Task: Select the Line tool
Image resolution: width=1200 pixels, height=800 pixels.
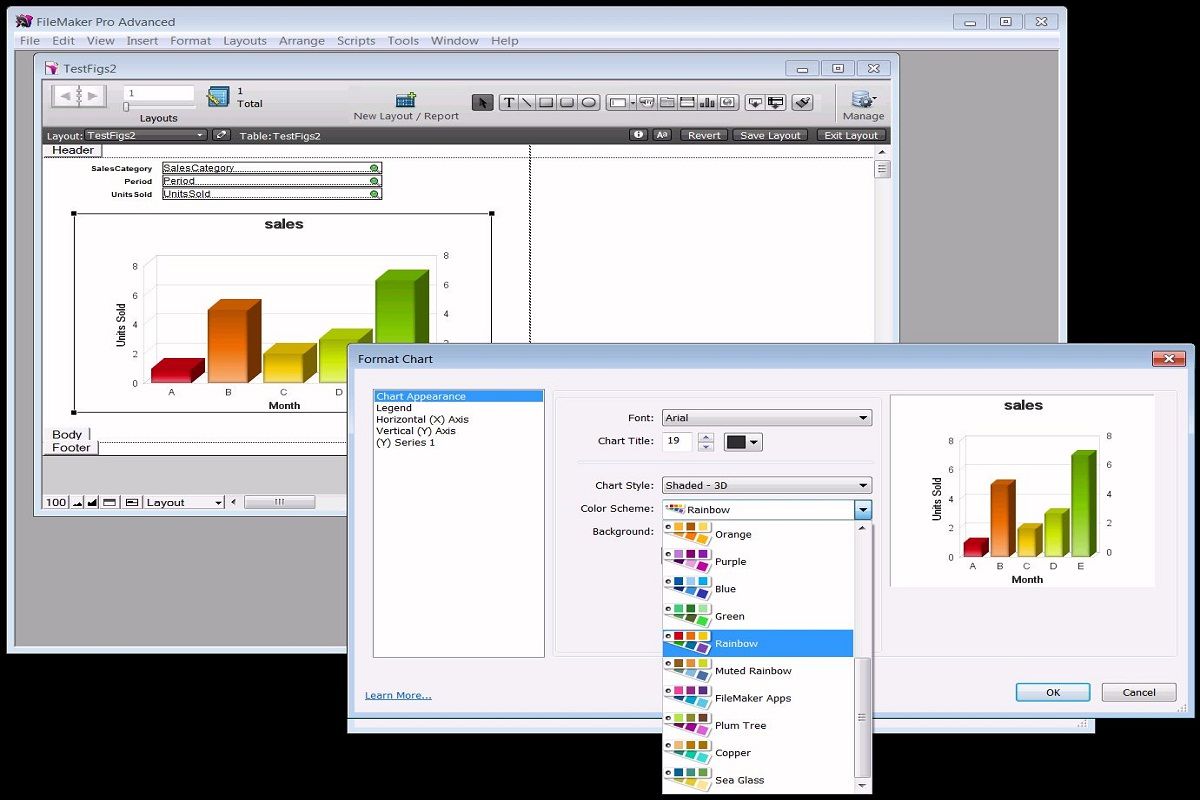Action: tap(525, 102)
